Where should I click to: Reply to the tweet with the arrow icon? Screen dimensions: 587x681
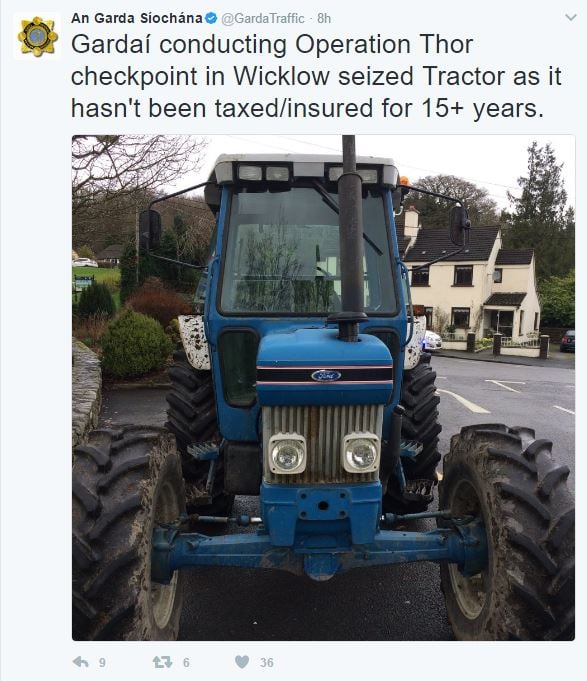point(81,662)
